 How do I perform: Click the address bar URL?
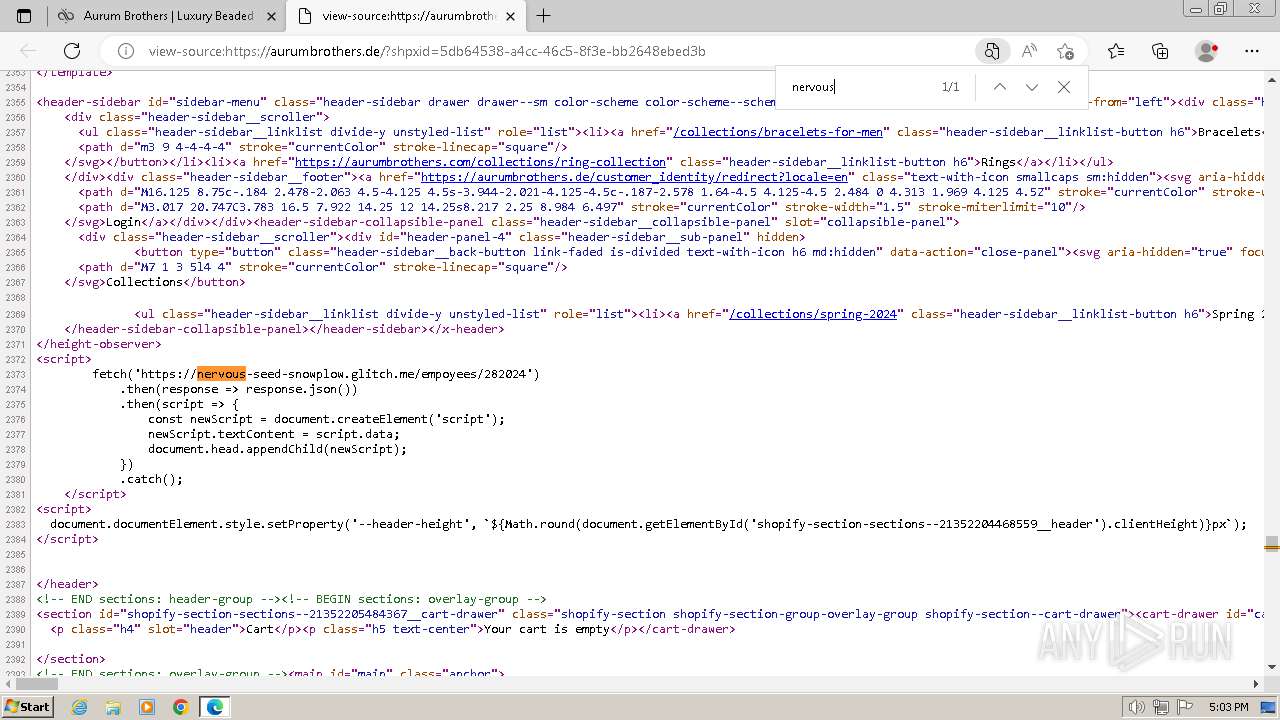tap(427, 51)
